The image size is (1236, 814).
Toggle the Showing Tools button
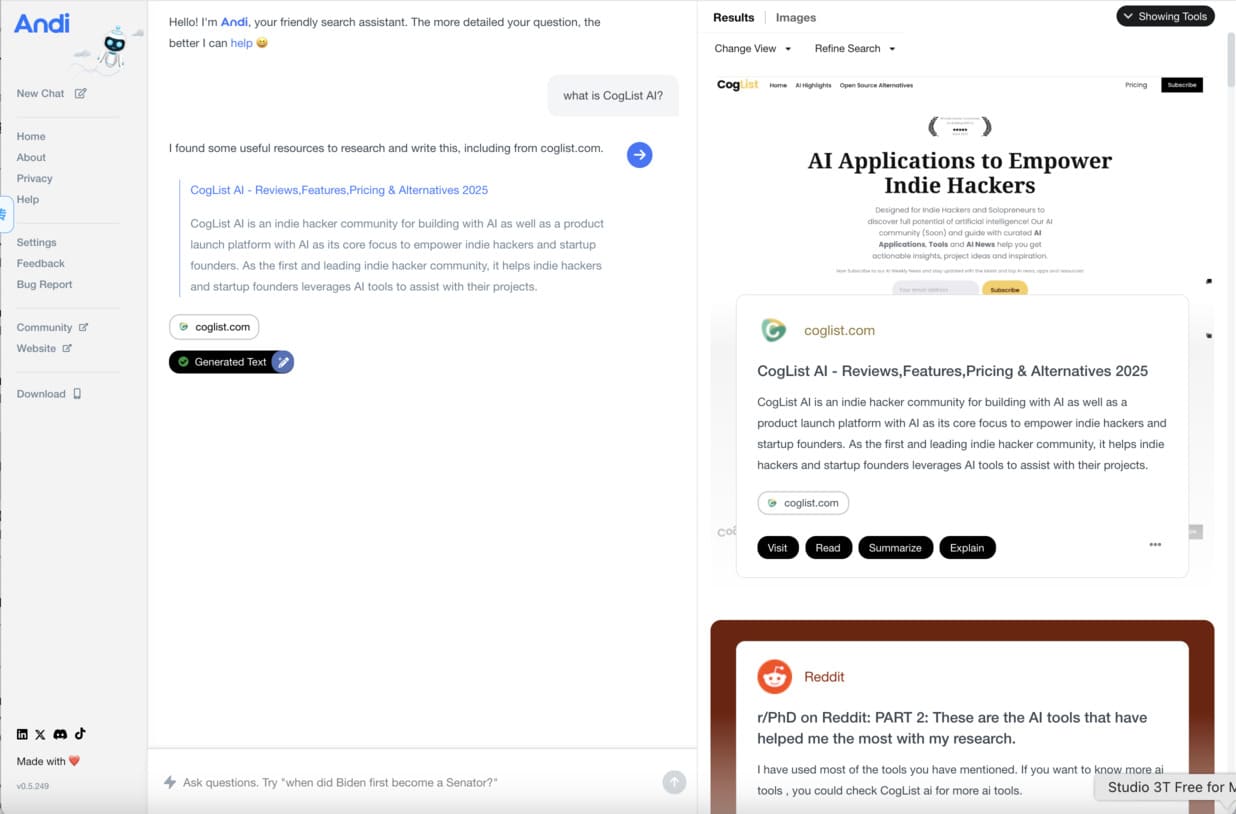click(1166, 16)
